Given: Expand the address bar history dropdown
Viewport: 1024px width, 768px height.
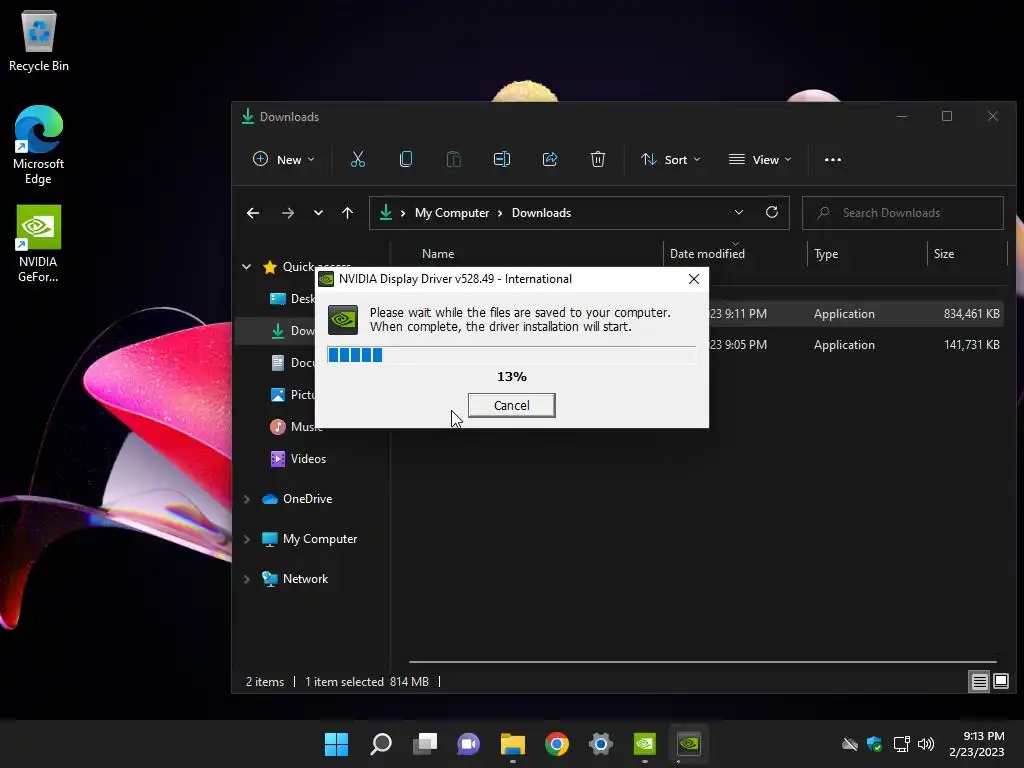Looking at the screenshot, I should [739, 212].
